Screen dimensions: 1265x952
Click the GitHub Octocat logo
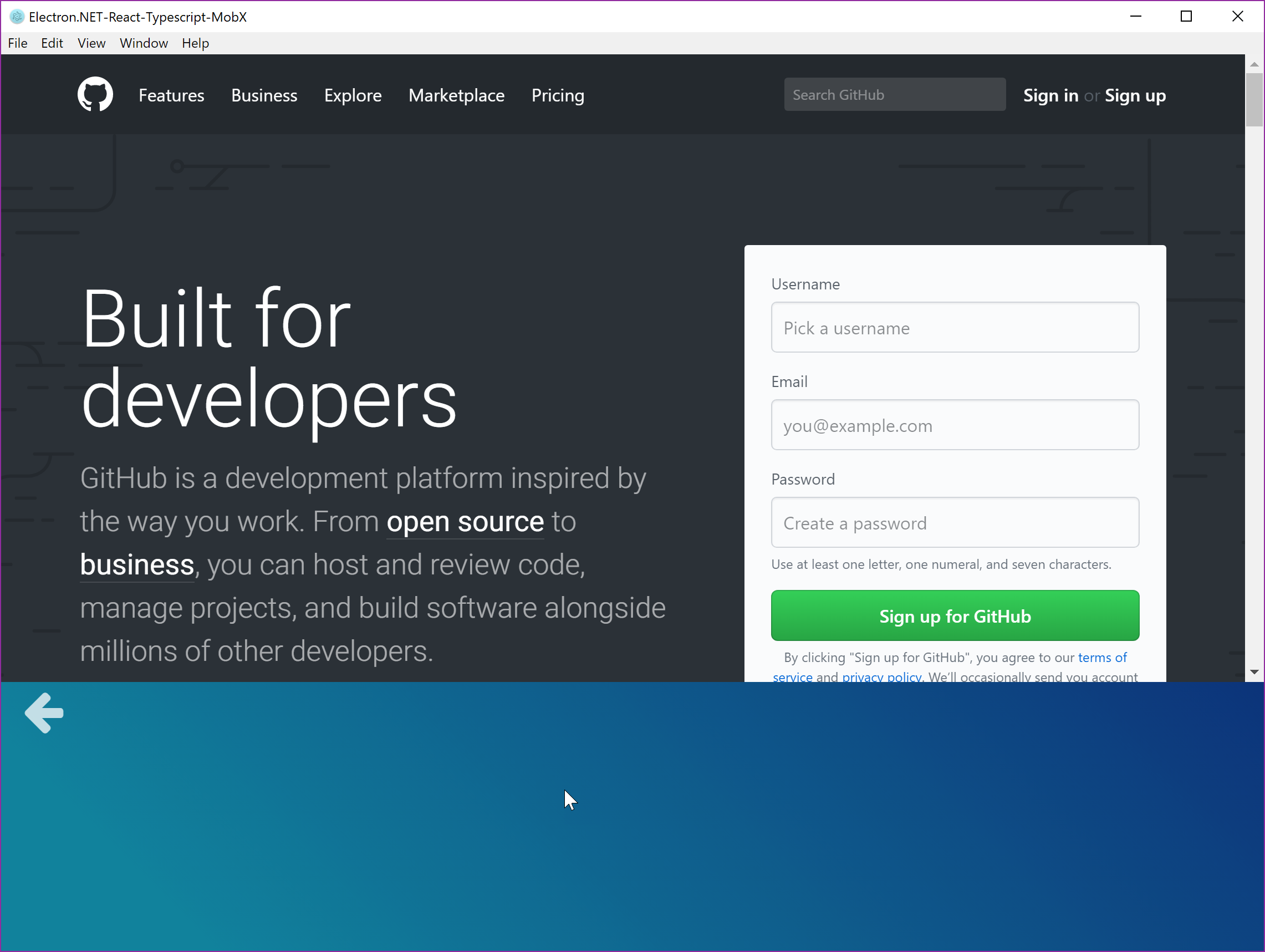95,94
